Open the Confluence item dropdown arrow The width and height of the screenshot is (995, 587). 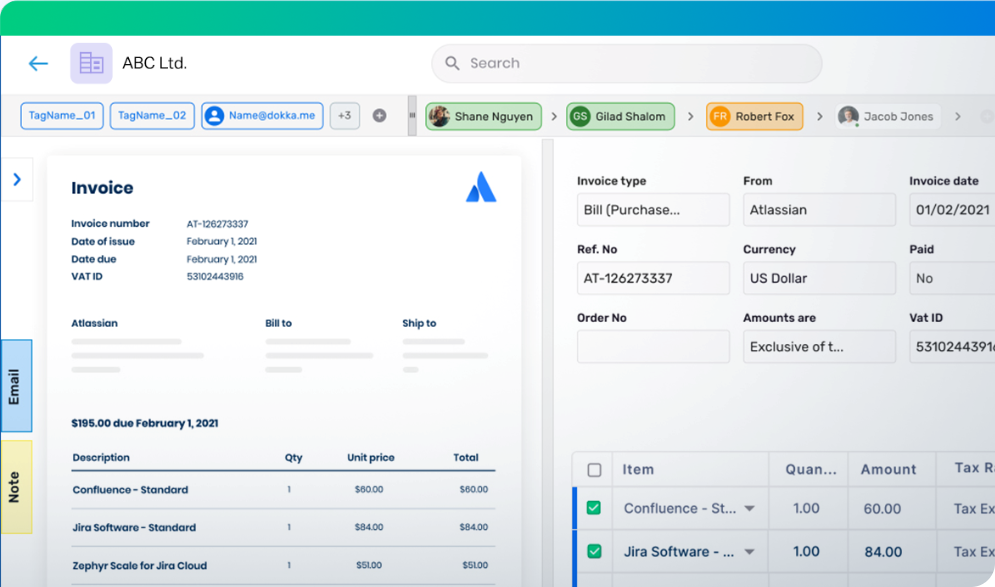[749, 509]
